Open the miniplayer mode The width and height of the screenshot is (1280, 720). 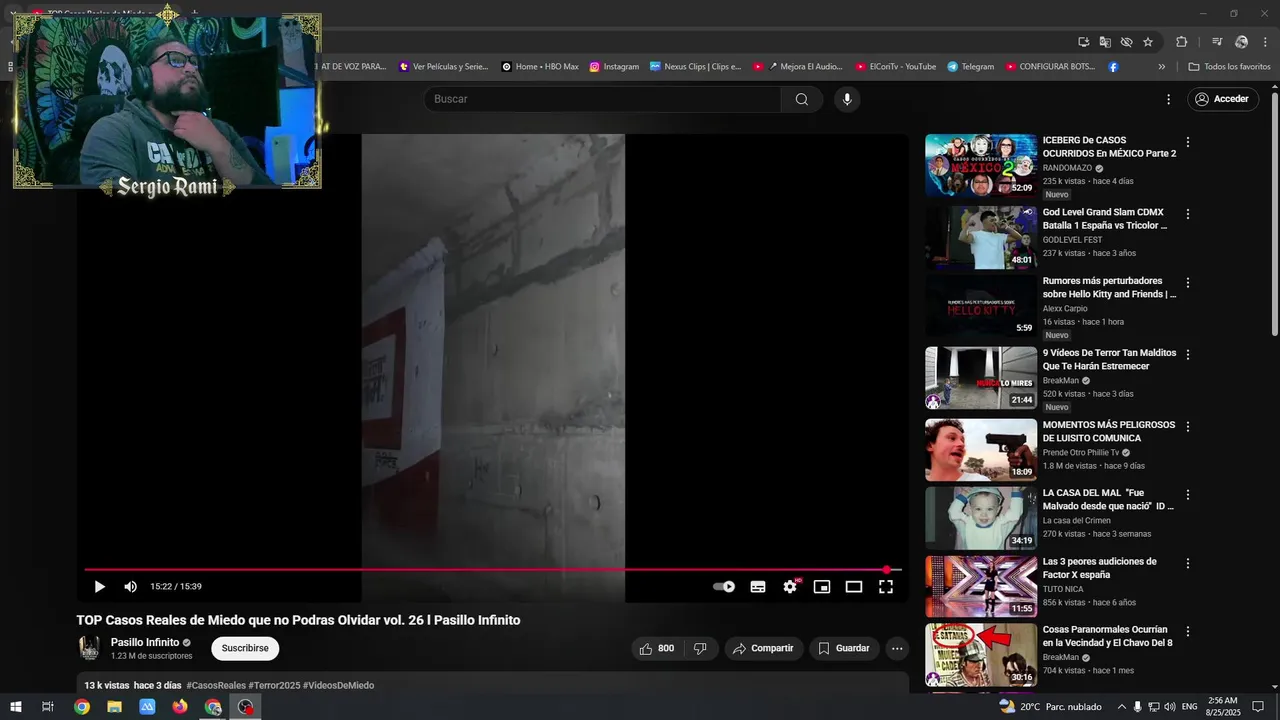pyautogui.click(x=822, y=587)
